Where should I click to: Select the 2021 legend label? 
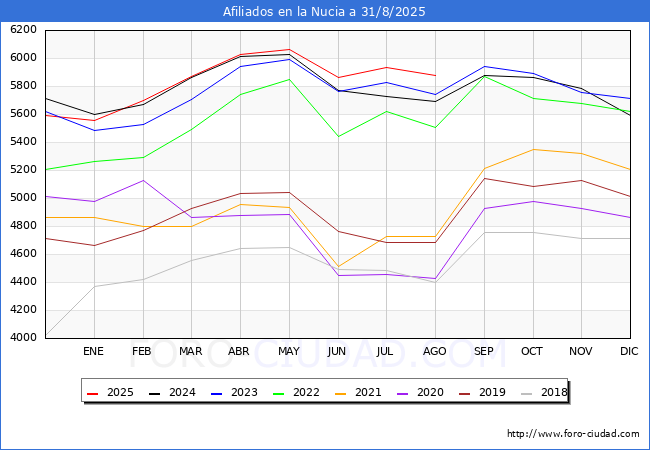tap(368, 392)
